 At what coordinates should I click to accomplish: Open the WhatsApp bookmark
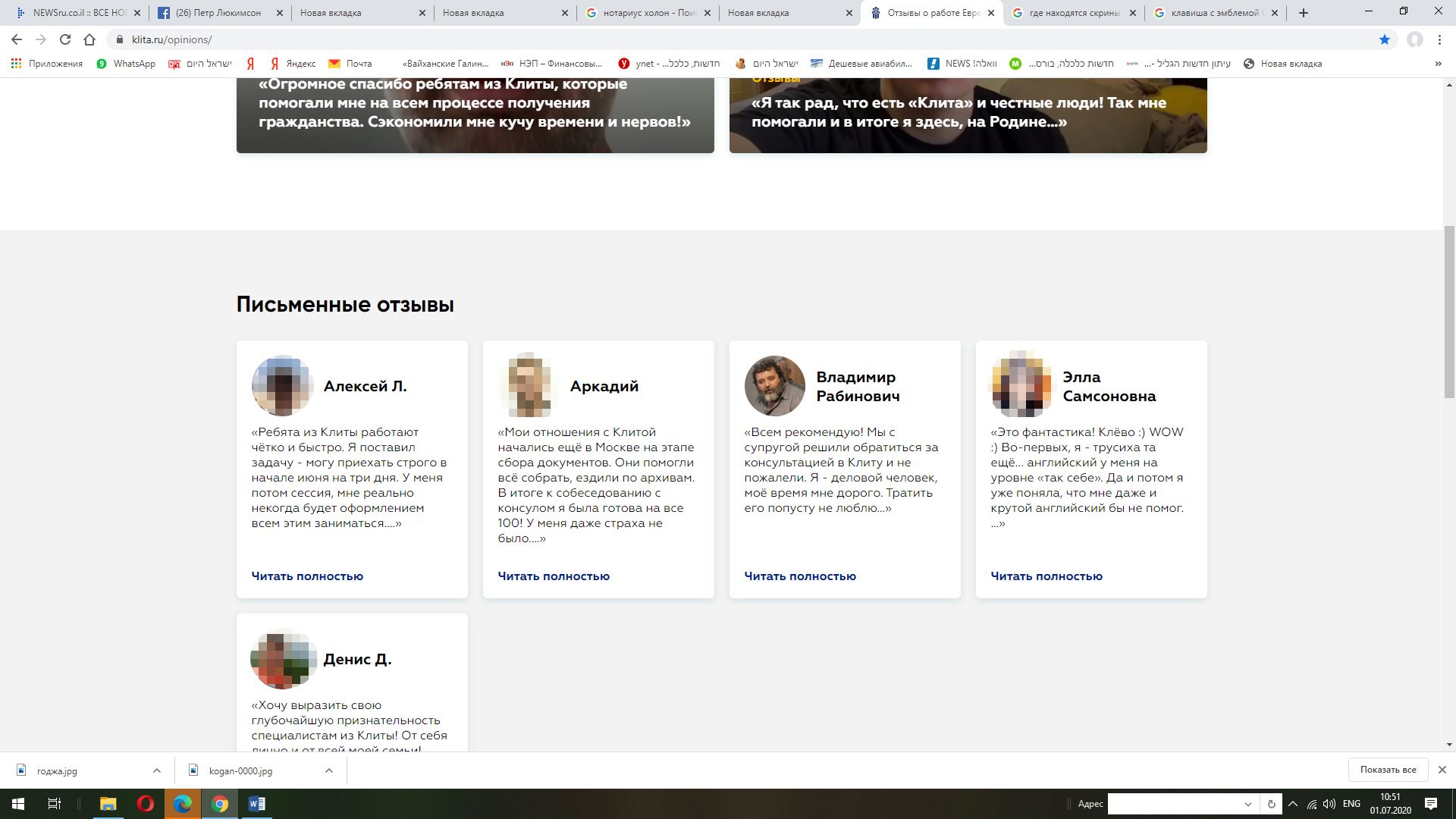(126, 64)
